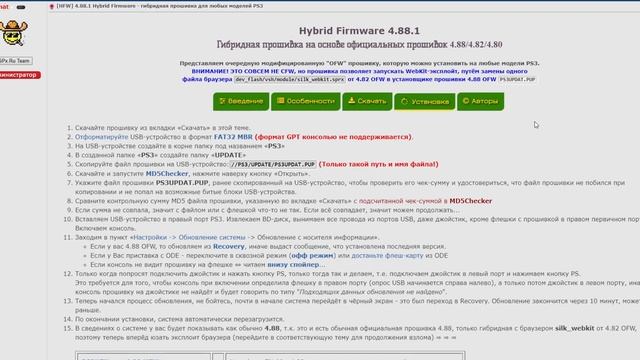Click MD5Checker link in step 8
The image size is (640, 360).
[471, 201]
